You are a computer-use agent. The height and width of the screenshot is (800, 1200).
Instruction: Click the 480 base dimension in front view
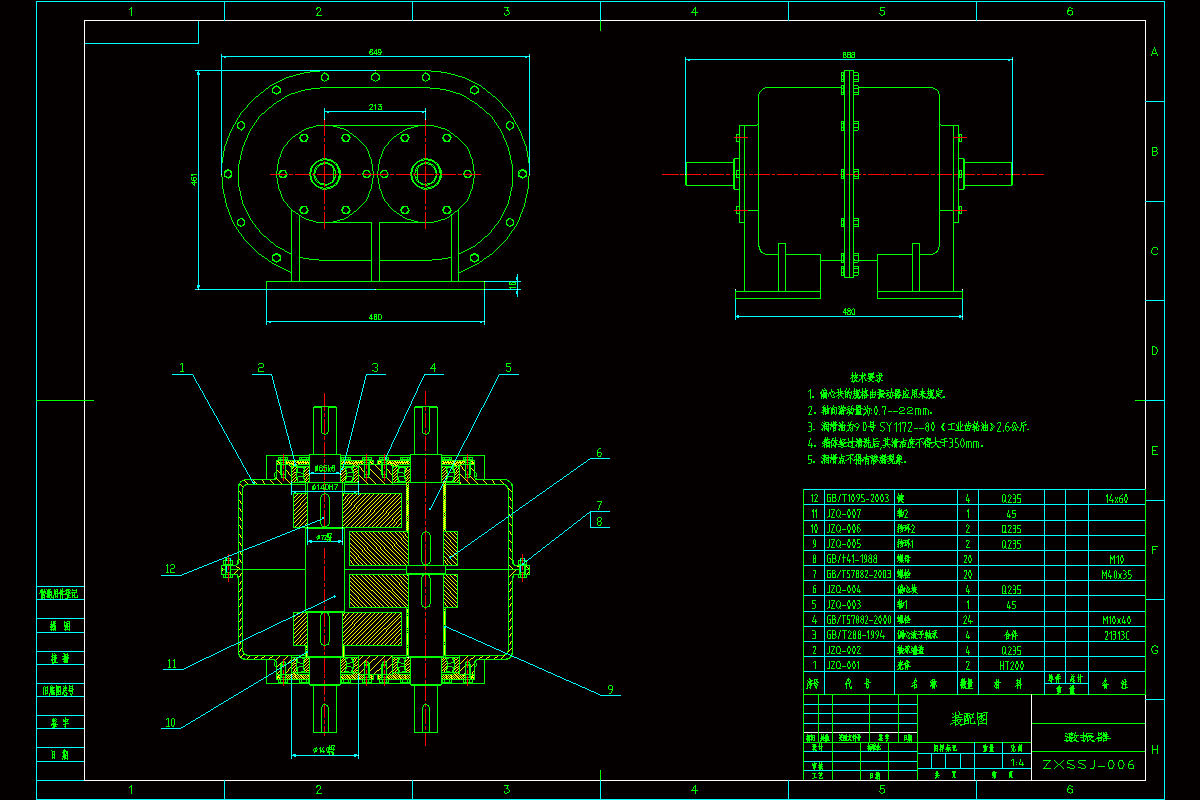pyautogui.click(x=375, y=317)
